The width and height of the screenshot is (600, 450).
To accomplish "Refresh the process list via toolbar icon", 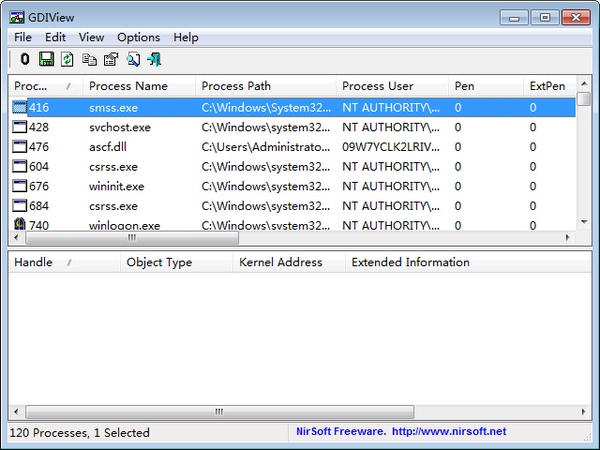I will [67, 60].
